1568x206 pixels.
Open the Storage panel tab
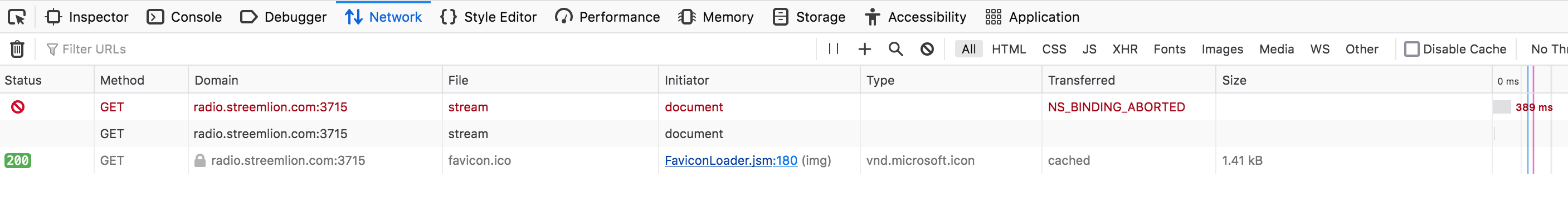click(809, 17)
